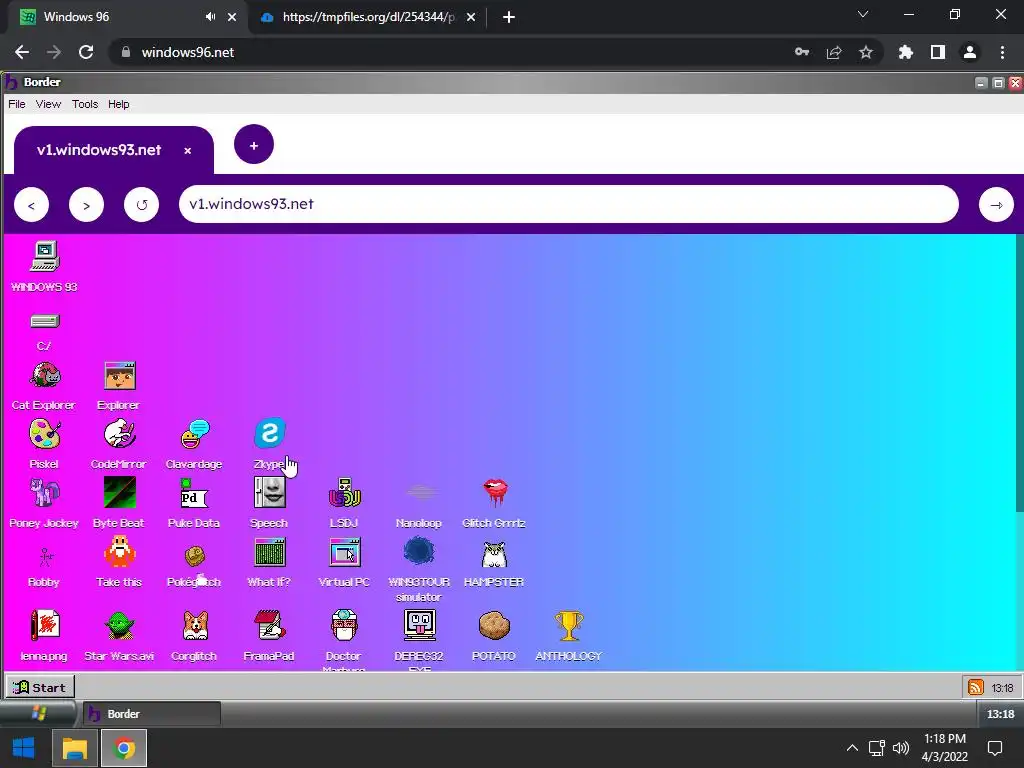This screenshot has height=768, width=1024.
Task: Open FramaPad icon
Action: pos(270,626)
